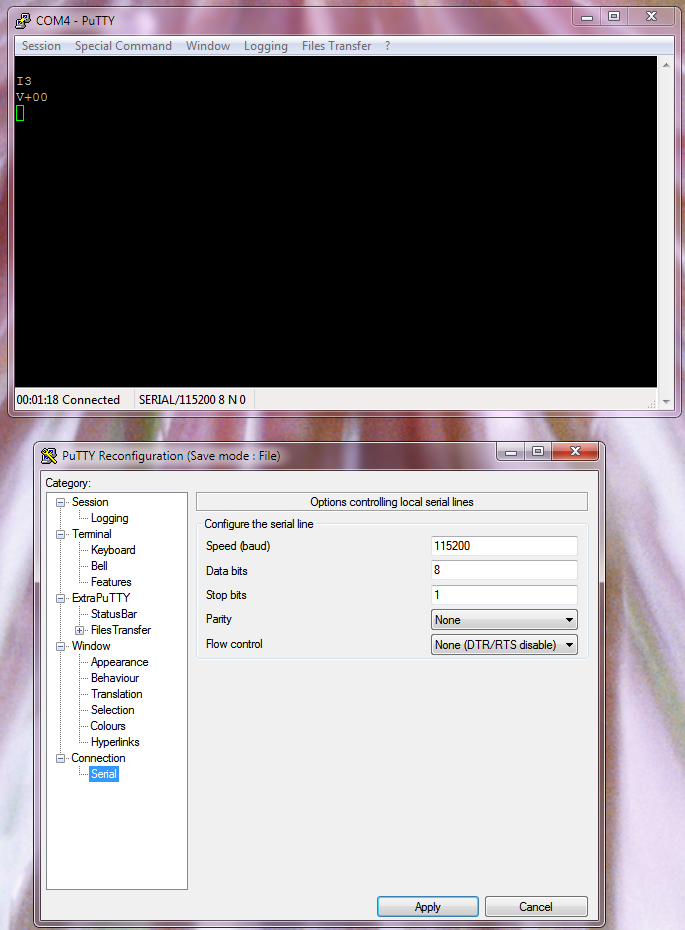Click the PuTTY icon in COM4 title bar
Viewport: 685px width, 930px height.
point(23,21)
